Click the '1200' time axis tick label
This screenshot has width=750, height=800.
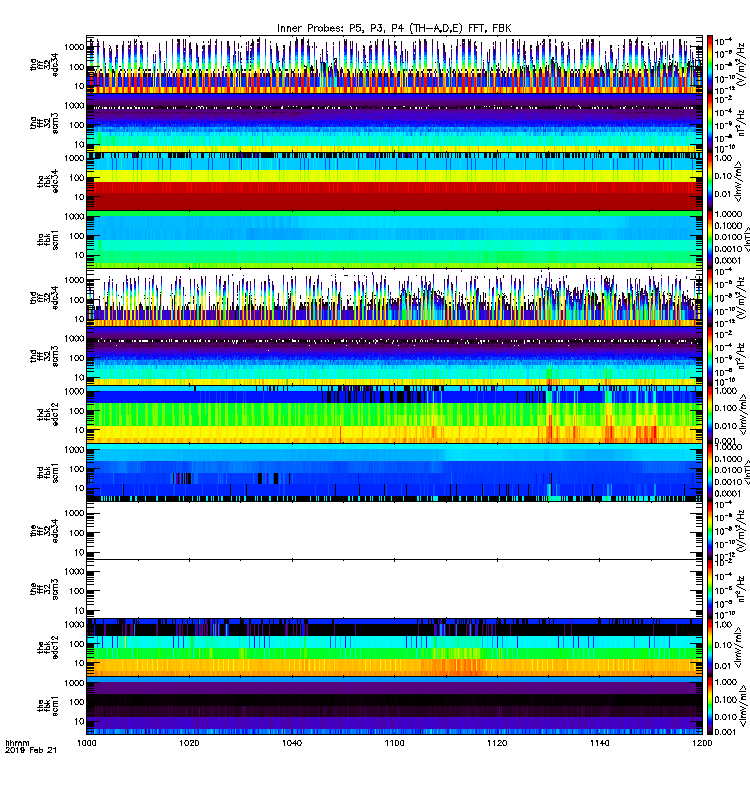click(x=702, y=743)
